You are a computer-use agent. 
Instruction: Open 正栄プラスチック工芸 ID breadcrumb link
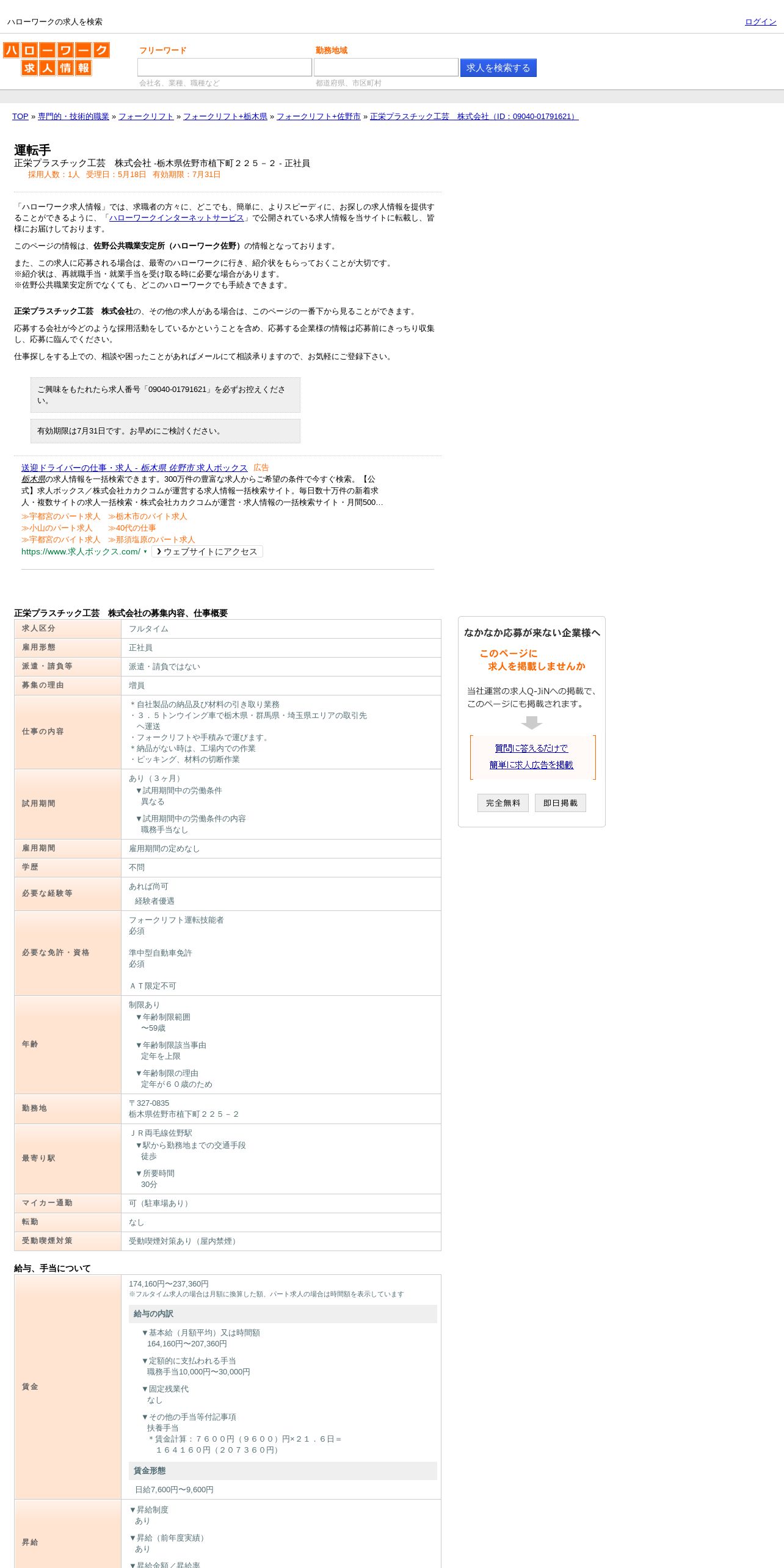tap(474, 117)
